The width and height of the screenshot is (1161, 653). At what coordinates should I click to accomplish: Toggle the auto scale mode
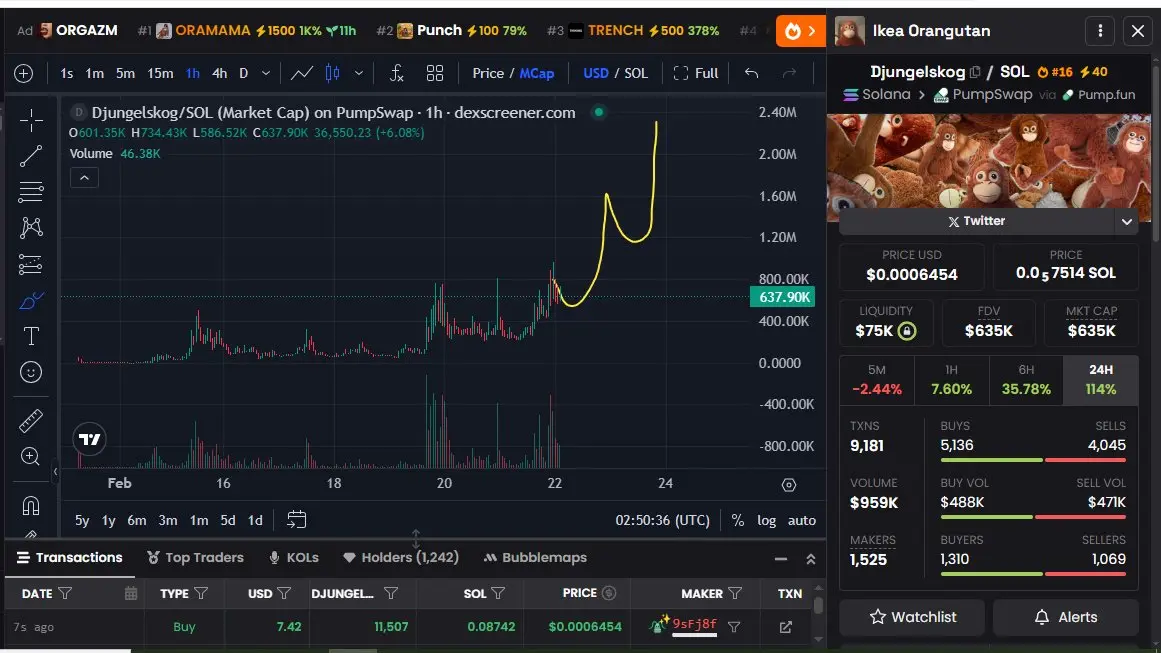point(802,520)
